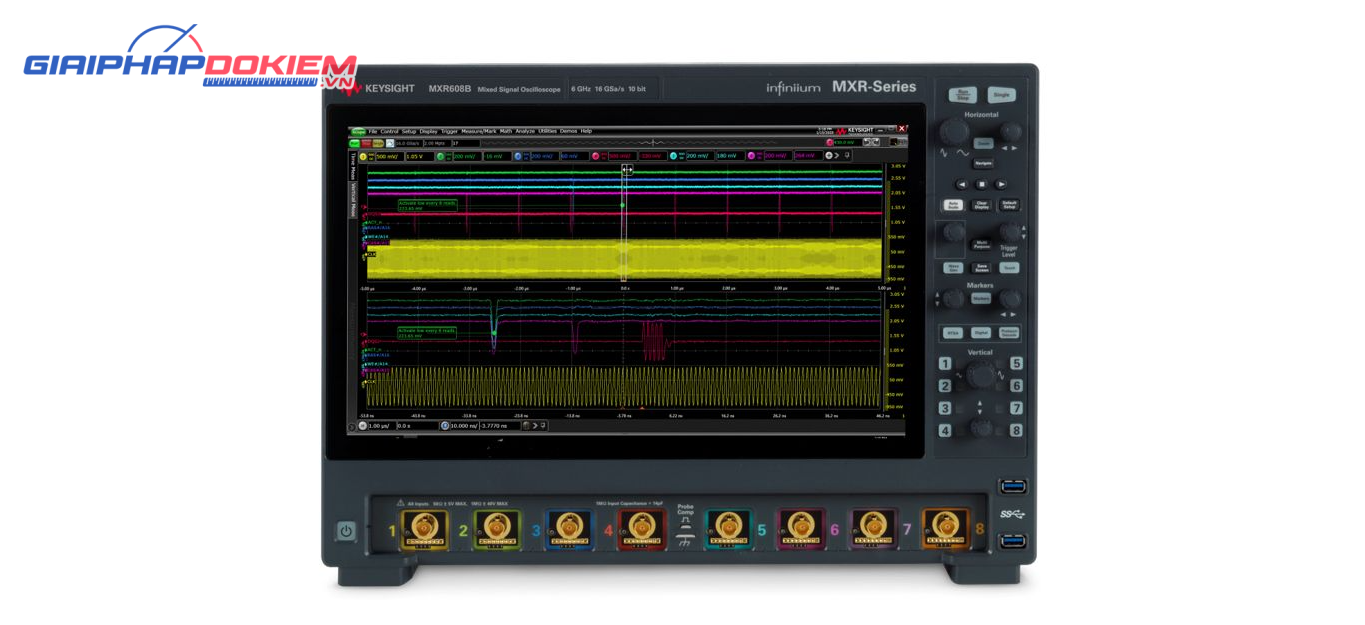Expand more channels with chevron arrow

(837, 156)
